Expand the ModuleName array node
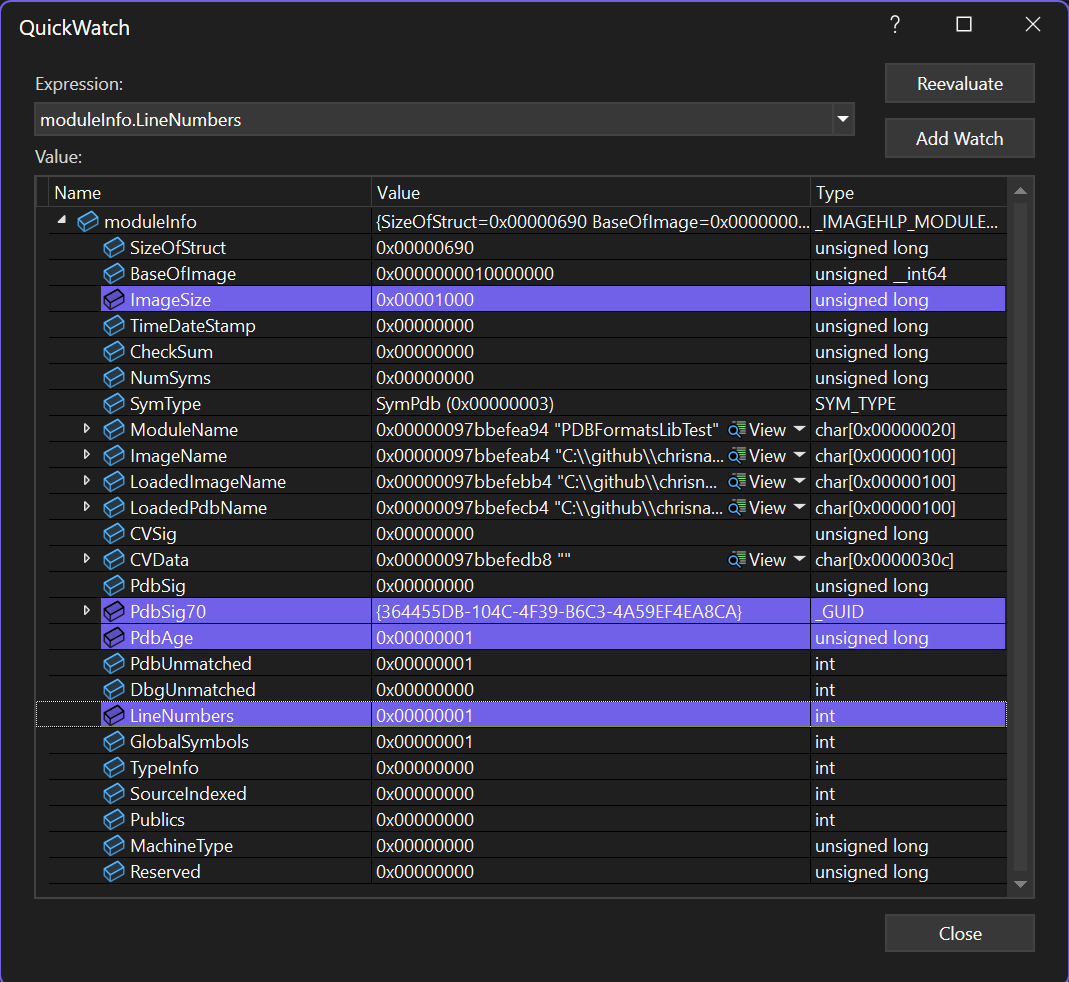This screenshot has height=982, width=1069. coord(87,428)
